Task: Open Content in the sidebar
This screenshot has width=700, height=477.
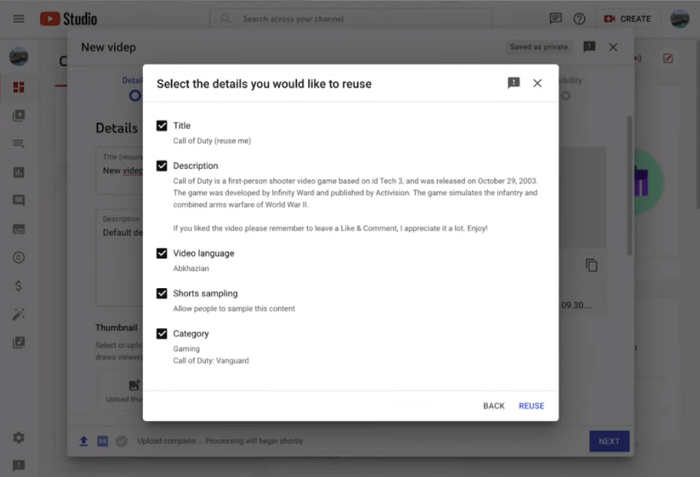Action: (19, 116)
